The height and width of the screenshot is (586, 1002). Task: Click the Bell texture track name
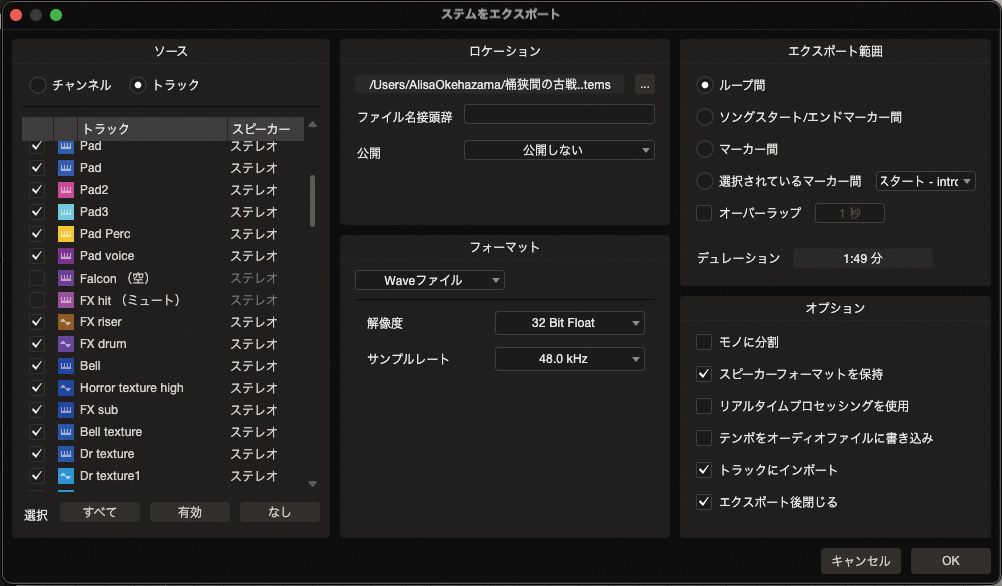click(111, 432)
